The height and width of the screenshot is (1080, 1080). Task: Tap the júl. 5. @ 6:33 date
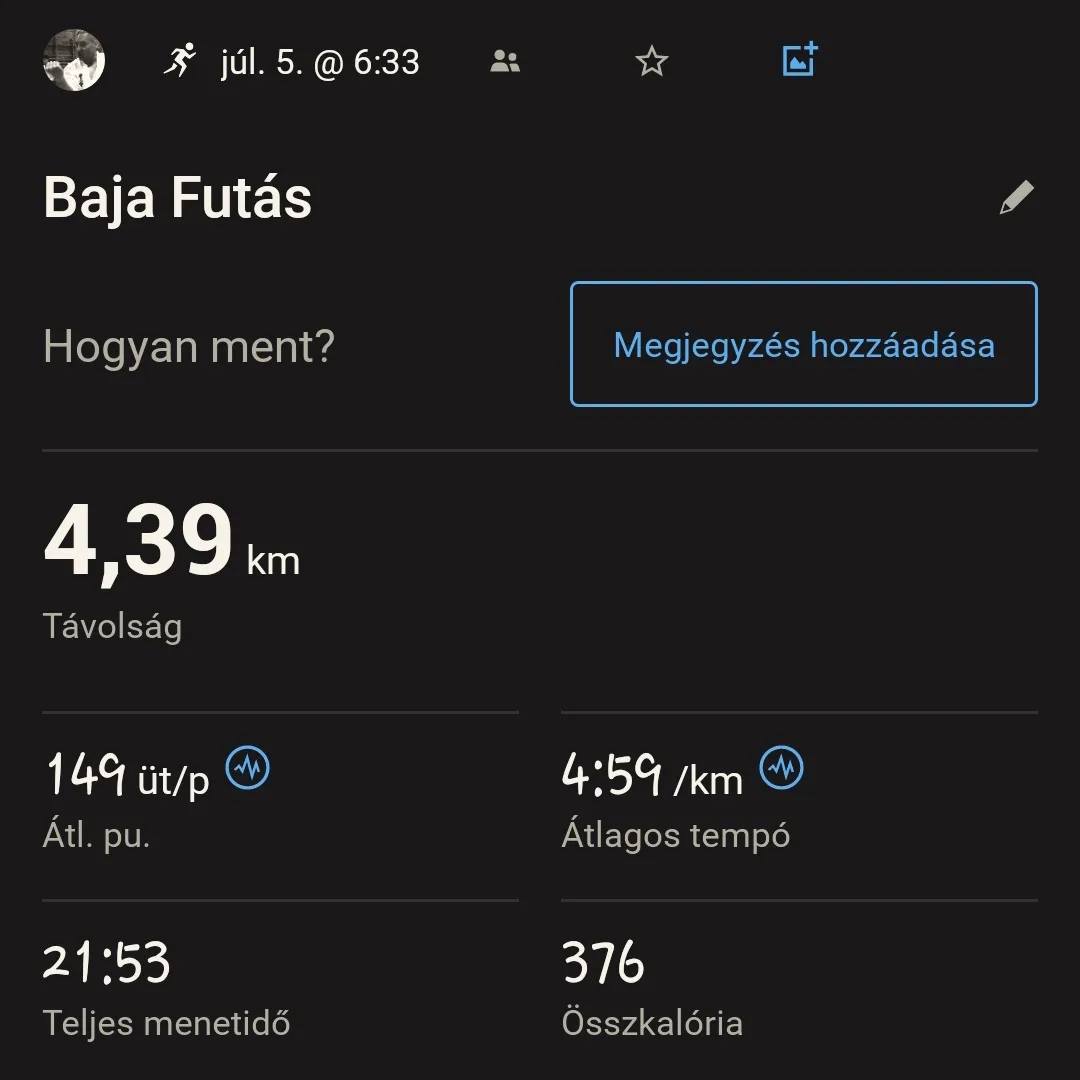click(320, 62)
